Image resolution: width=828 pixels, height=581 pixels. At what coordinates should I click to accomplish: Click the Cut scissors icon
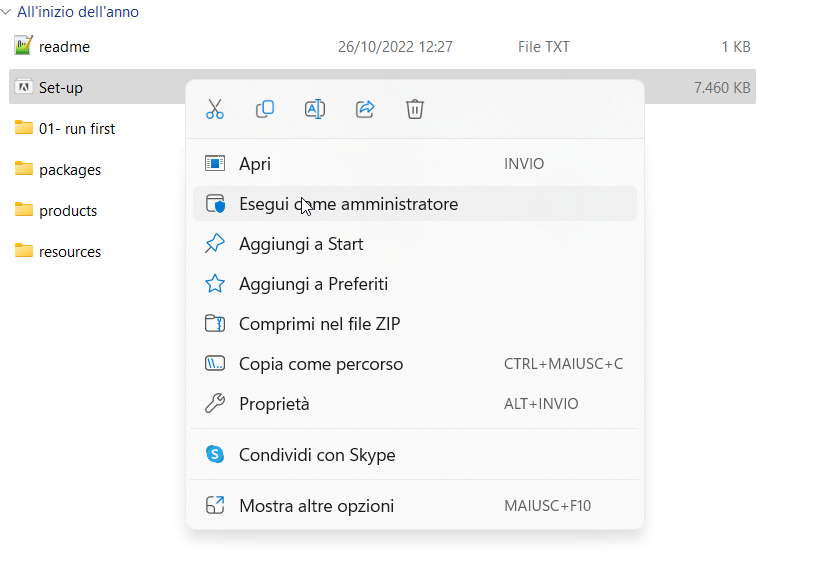pos(215,109)
